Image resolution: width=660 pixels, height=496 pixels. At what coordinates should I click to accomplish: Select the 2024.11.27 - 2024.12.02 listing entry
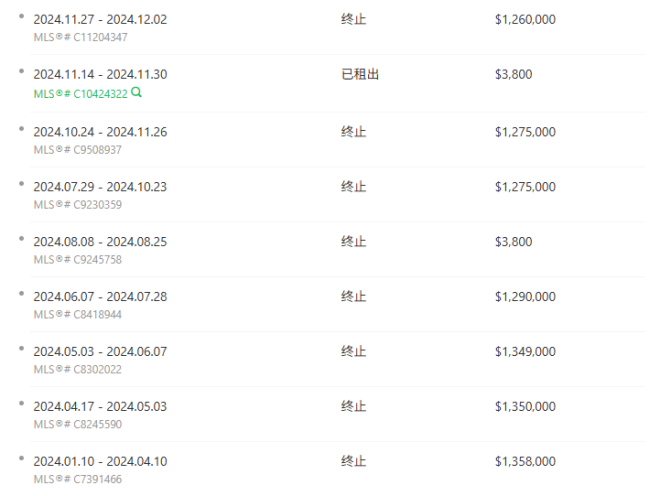coord(100,19)
